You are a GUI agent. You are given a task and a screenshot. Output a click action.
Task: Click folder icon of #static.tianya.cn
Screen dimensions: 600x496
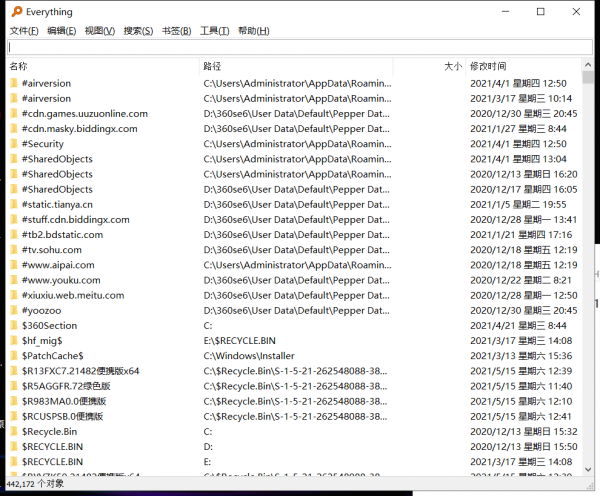14,204
